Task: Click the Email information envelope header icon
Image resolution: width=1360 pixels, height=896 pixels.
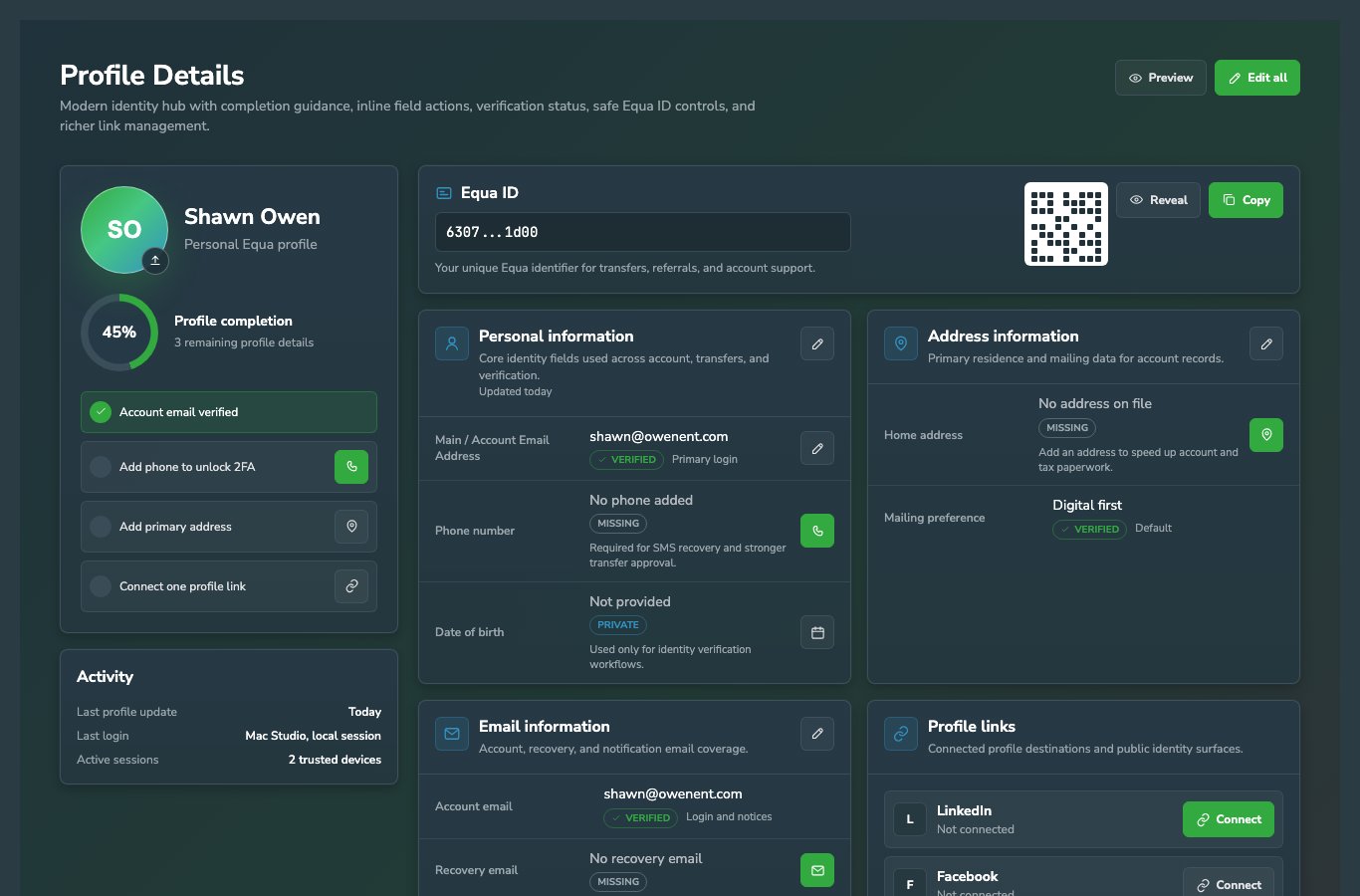Action: (x=452, y=734)
